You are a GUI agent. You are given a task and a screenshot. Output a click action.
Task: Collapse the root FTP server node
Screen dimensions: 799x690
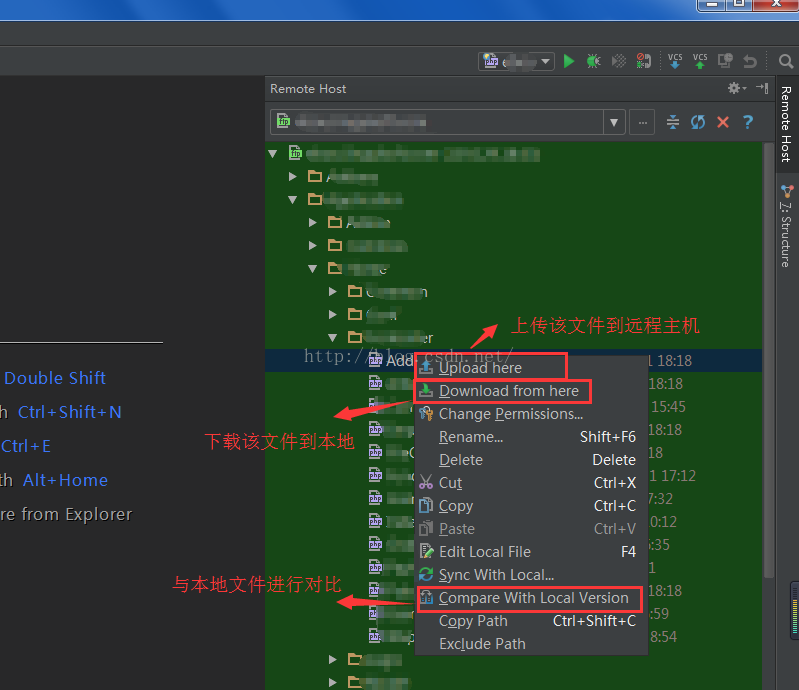point(273,153)
